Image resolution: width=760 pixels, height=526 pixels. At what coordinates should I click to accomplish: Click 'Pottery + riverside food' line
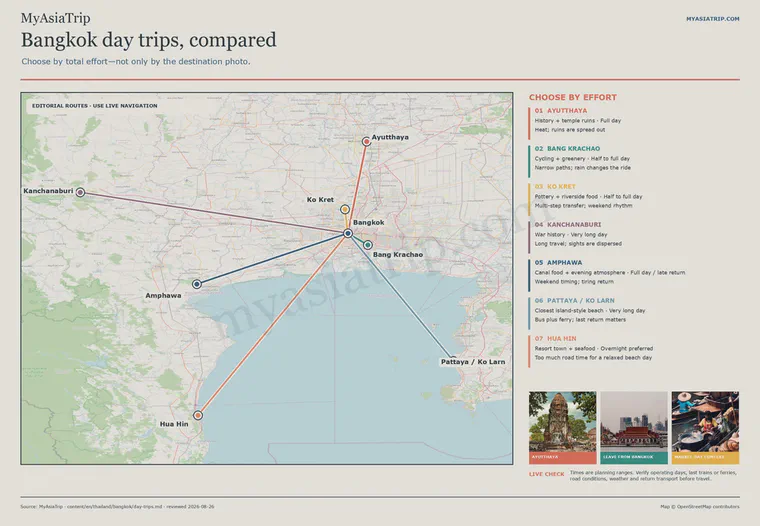click(x=588, y=196)
